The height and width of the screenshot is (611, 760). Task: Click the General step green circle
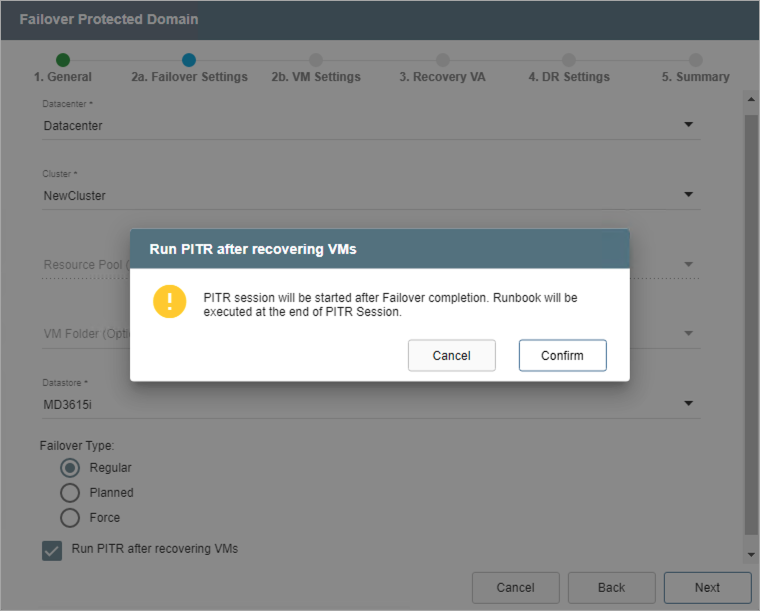click(x=63, y=60)
